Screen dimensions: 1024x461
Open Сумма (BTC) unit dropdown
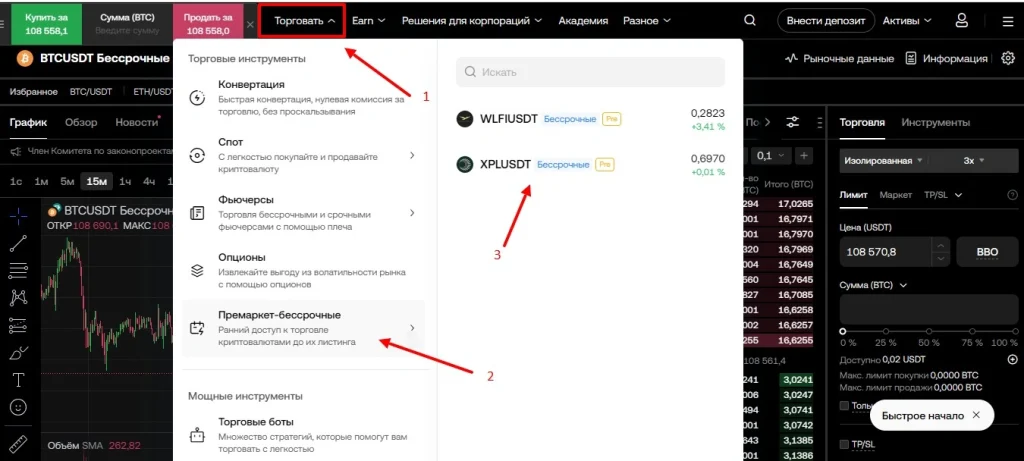tap(873, 285)
